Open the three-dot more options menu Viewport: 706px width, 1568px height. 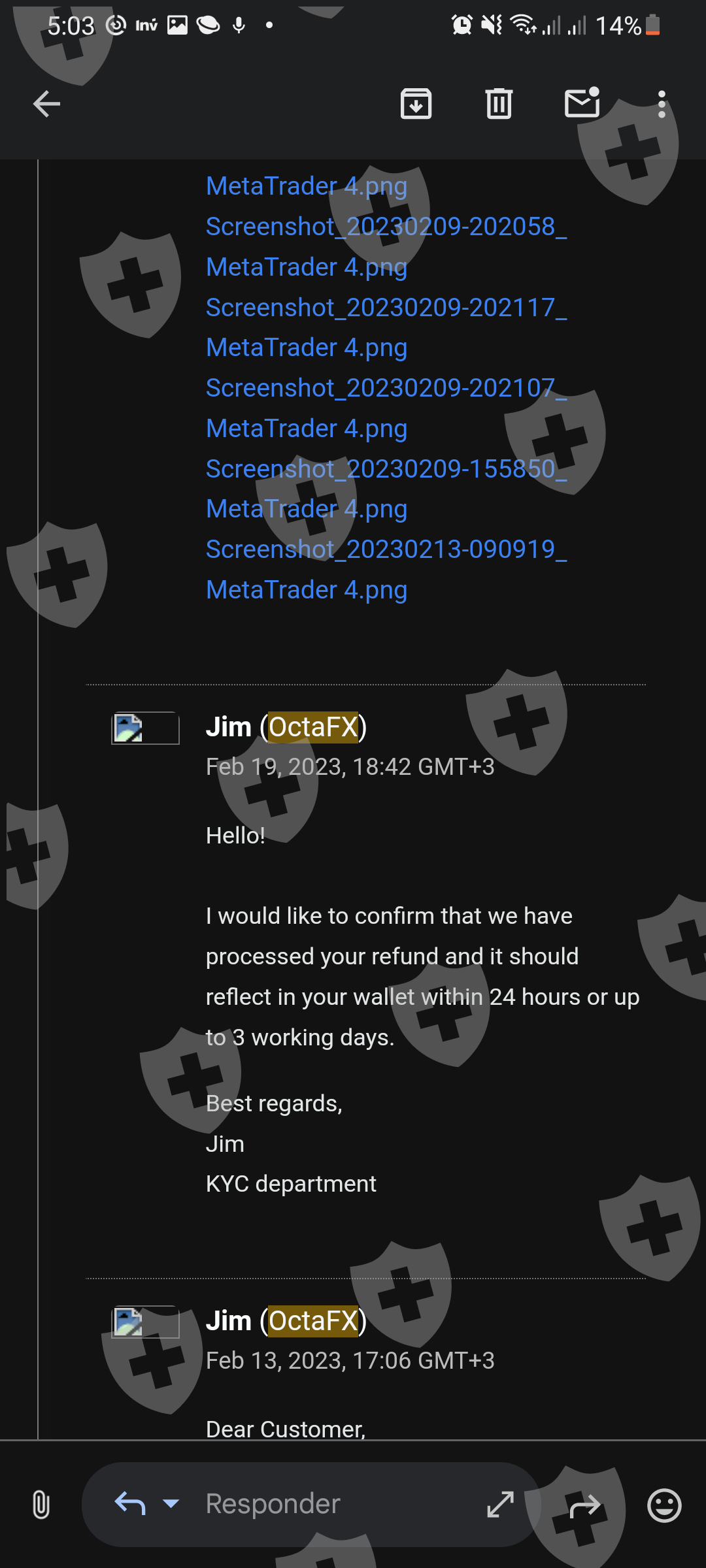(662, 104)
